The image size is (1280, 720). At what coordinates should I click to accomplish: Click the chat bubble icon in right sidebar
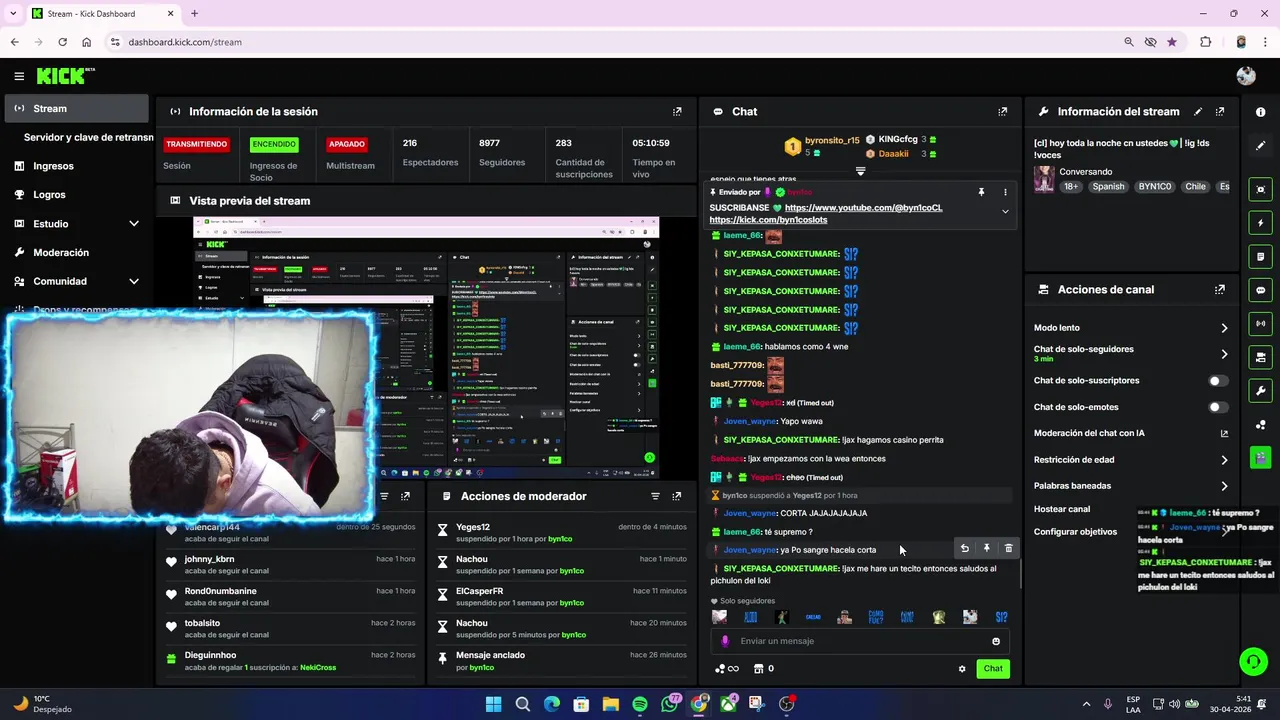1260,290
